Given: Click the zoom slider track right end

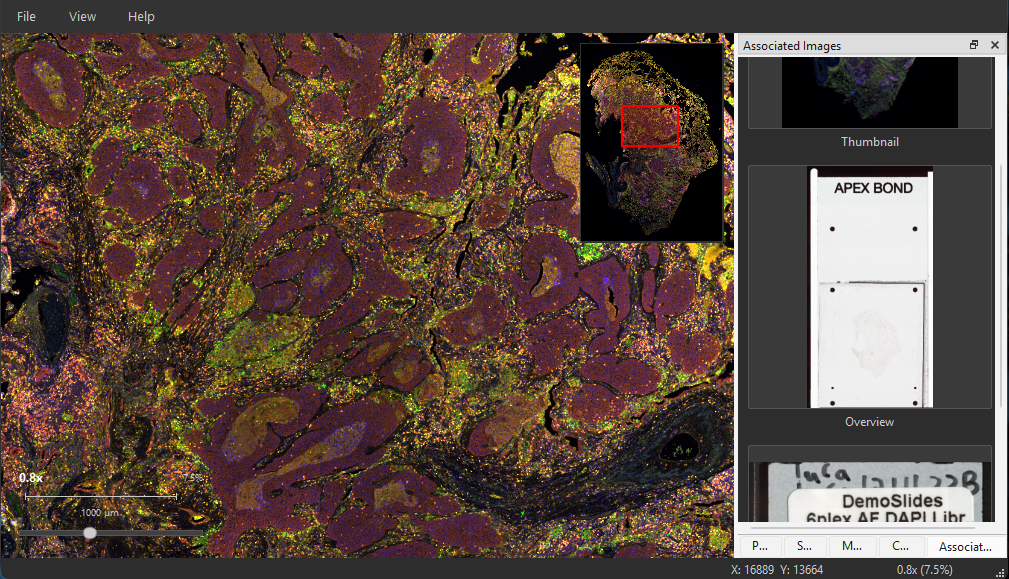Looking at the screenshot, I should (198, 533).
